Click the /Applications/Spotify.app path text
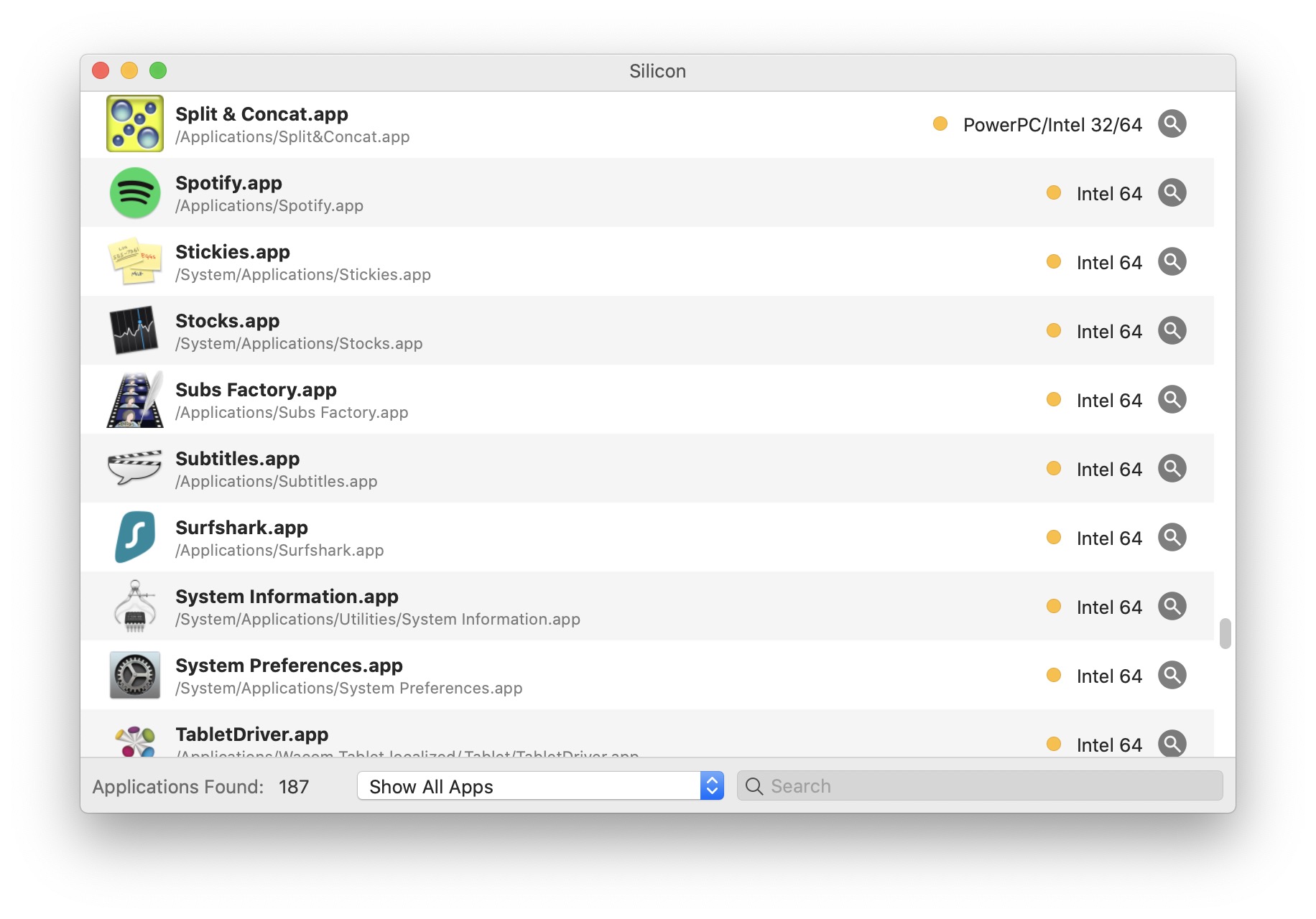1316x919 pixels. [x=269, y=206]
